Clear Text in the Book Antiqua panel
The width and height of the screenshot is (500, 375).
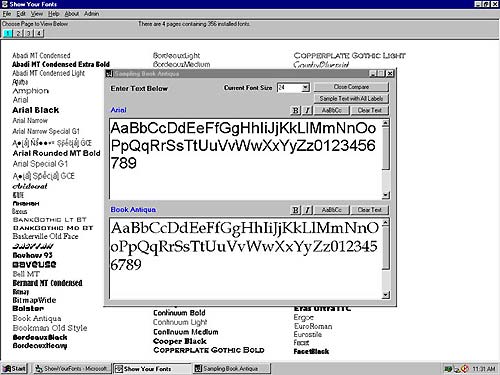(x=370, y=210)
